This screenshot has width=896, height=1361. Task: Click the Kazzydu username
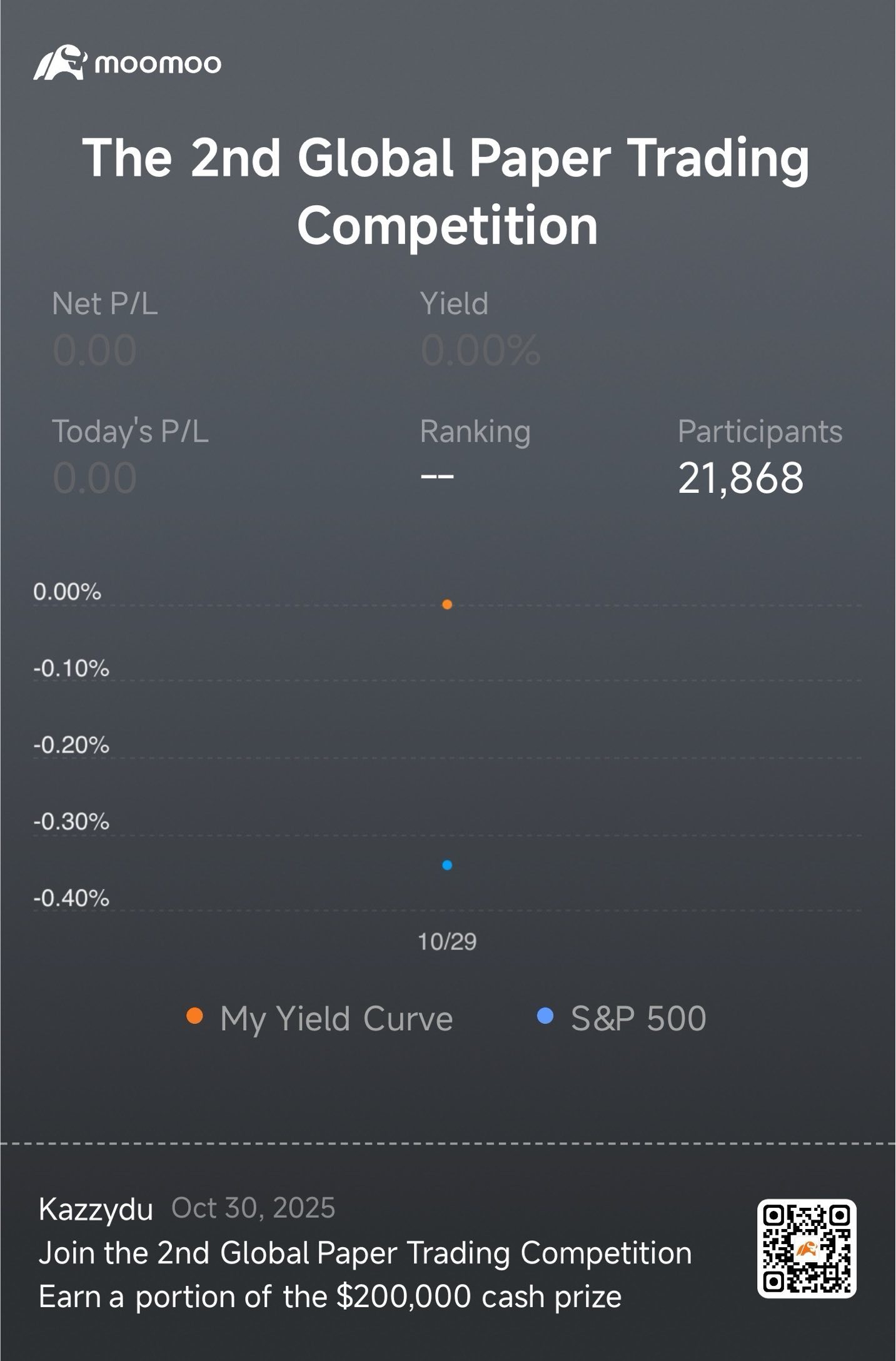[x=96, y=1209]
